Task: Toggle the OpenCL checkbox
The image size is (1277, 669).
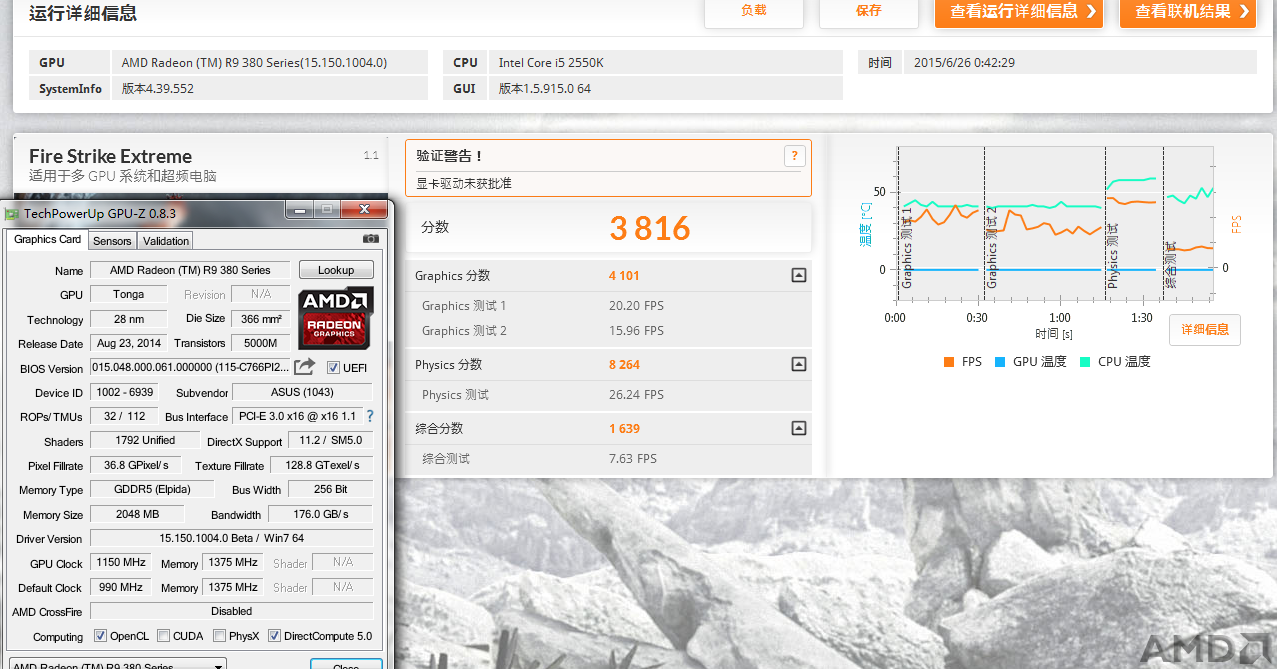Action: click(100, 636)
